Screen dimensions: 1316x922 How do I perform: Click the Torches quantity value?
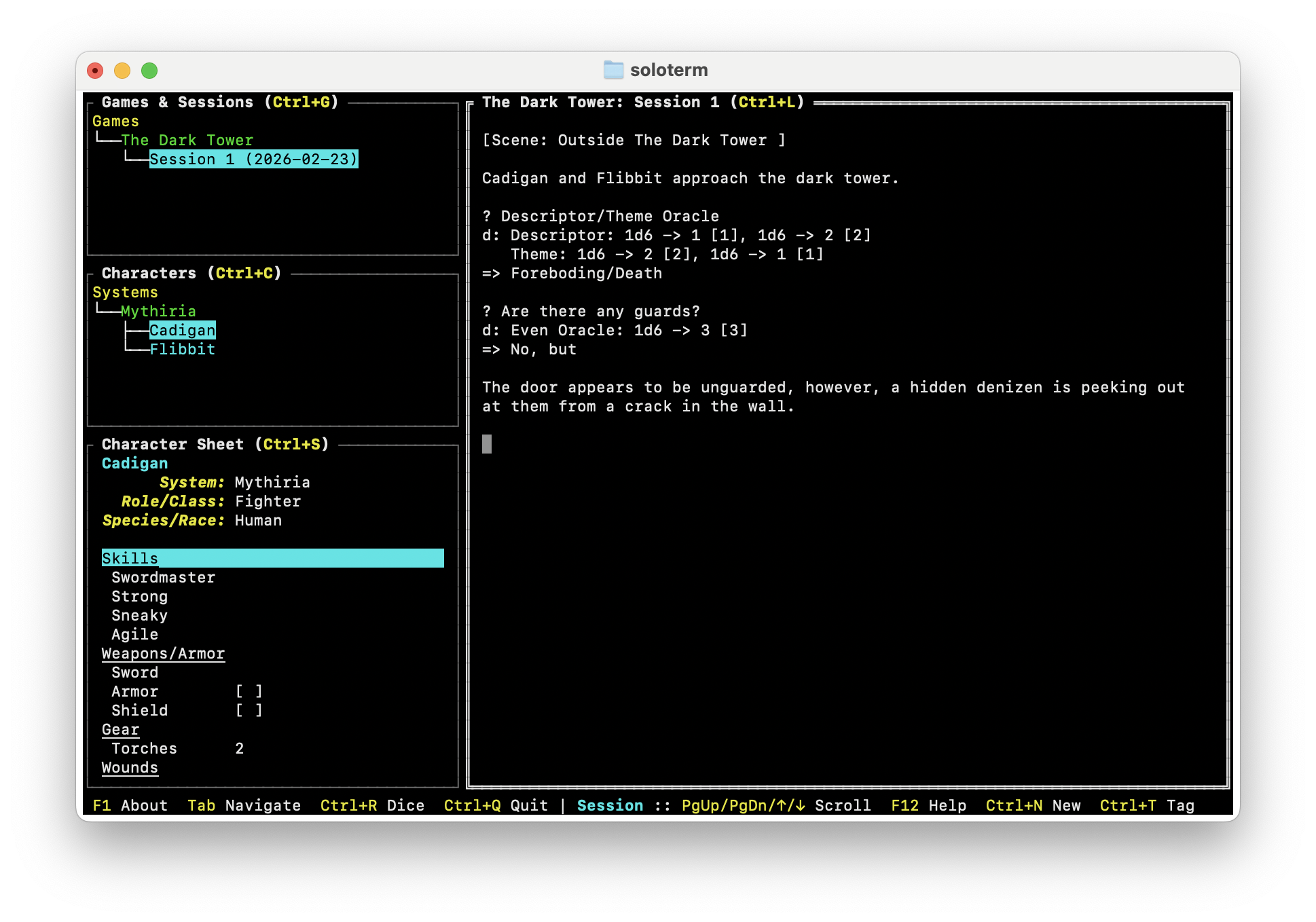(x=239, y=748)
